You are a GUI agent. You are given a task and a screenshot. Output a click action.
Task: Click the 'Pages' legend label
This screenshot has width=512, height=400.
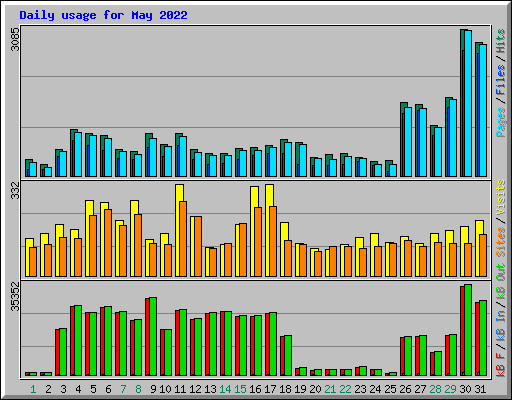(x=501, y=122)
